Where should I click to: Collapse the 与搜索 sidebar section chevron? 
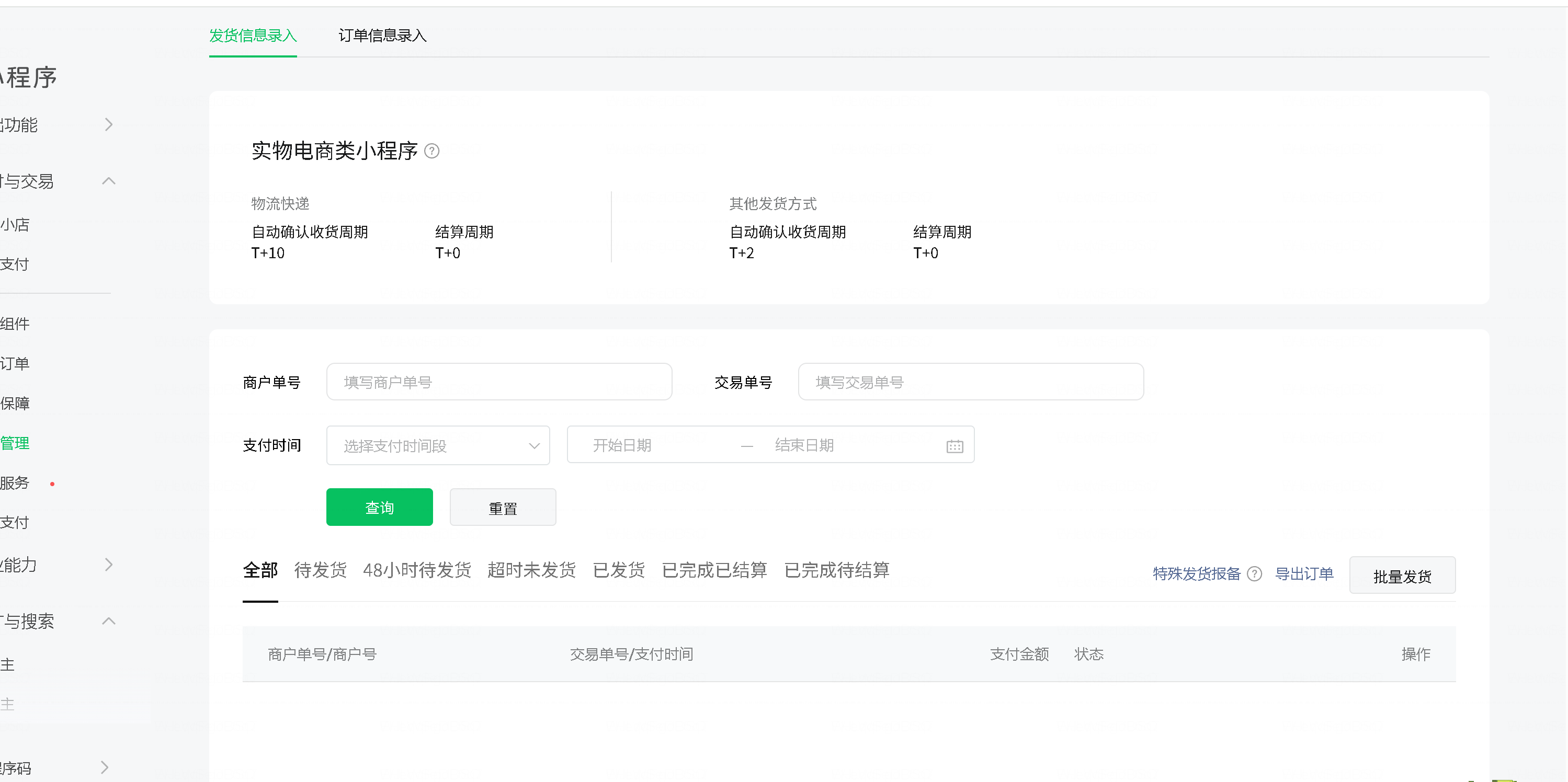click(108, 620)
